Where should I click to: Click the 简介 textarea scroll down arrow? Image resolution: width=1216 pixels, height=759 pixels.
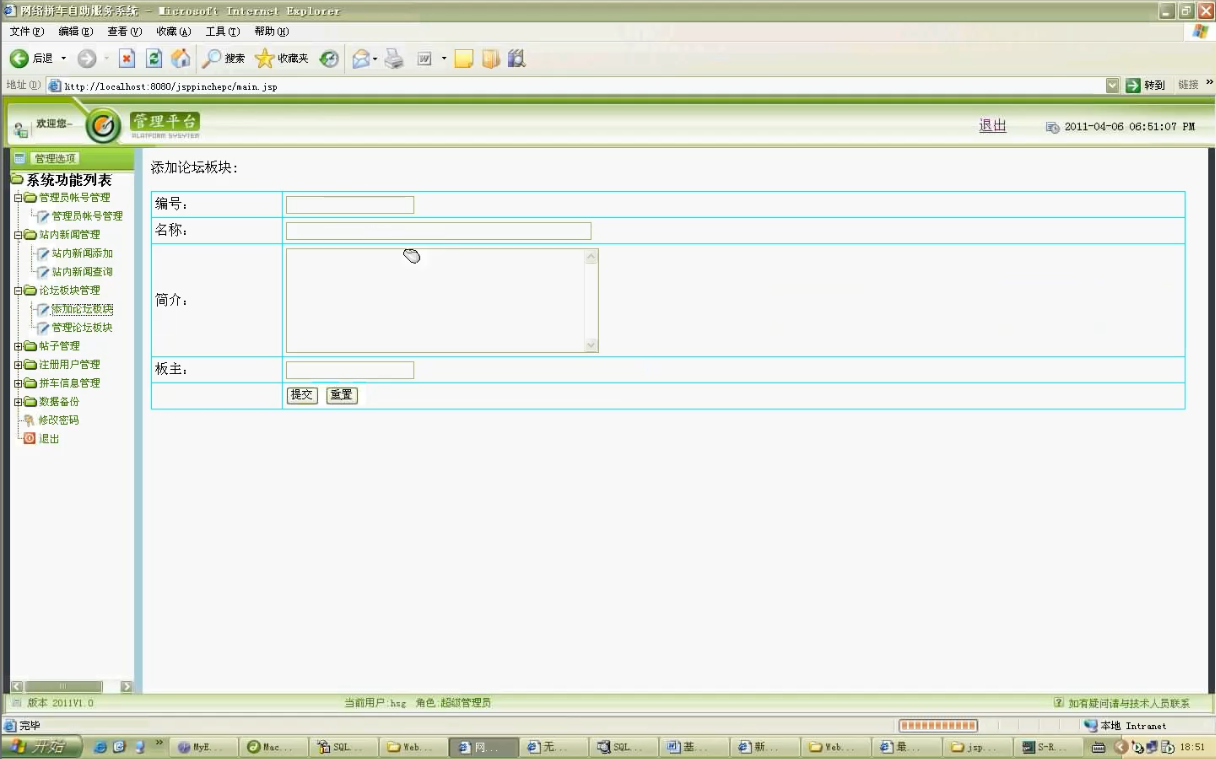click(591, 345)
